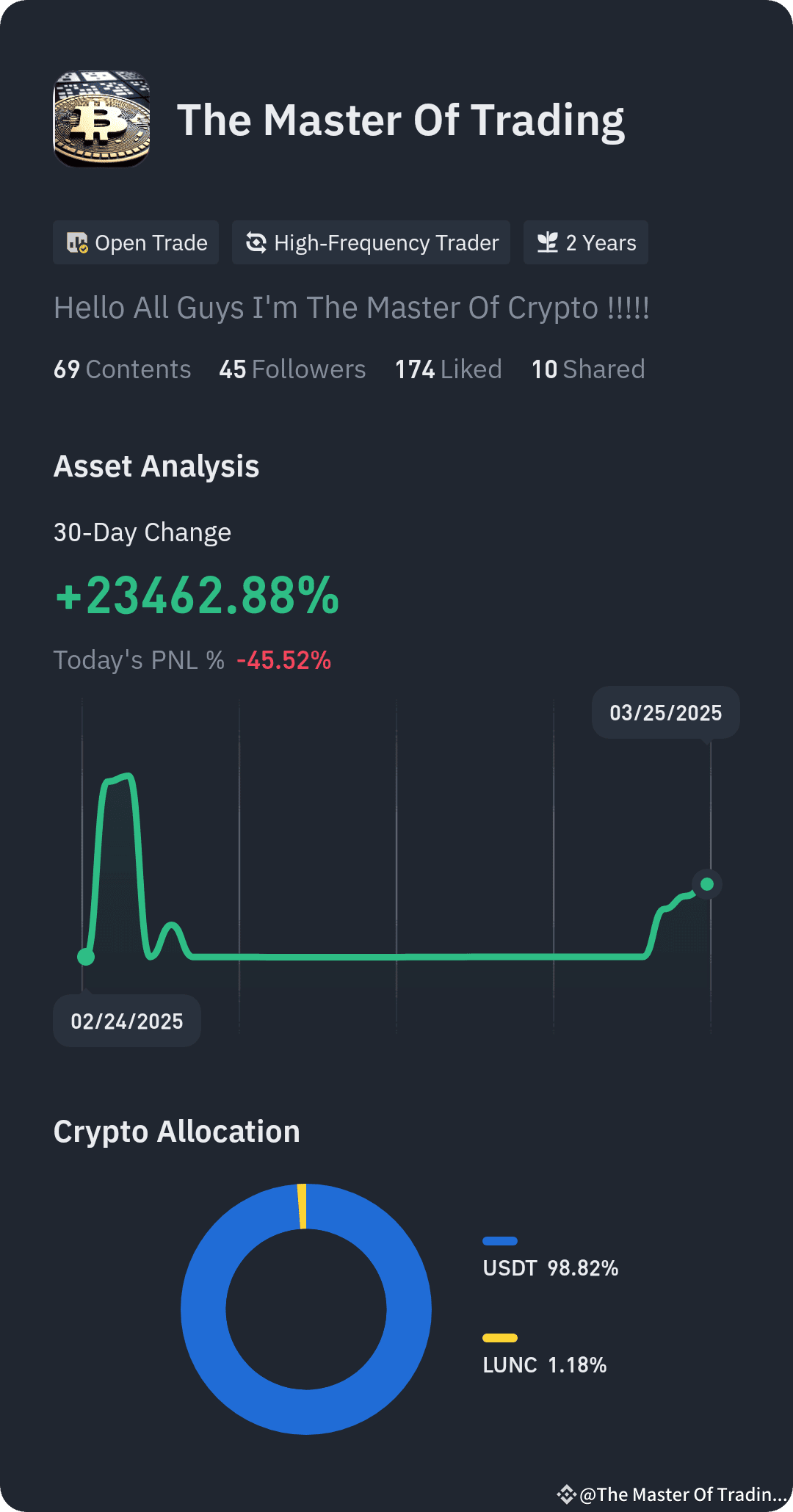The width and height of the screenshot is (793, 1512).
Task: Click the 03/25/2025 date tooltip
Action: pyautogui.click(x=666, y=712)
